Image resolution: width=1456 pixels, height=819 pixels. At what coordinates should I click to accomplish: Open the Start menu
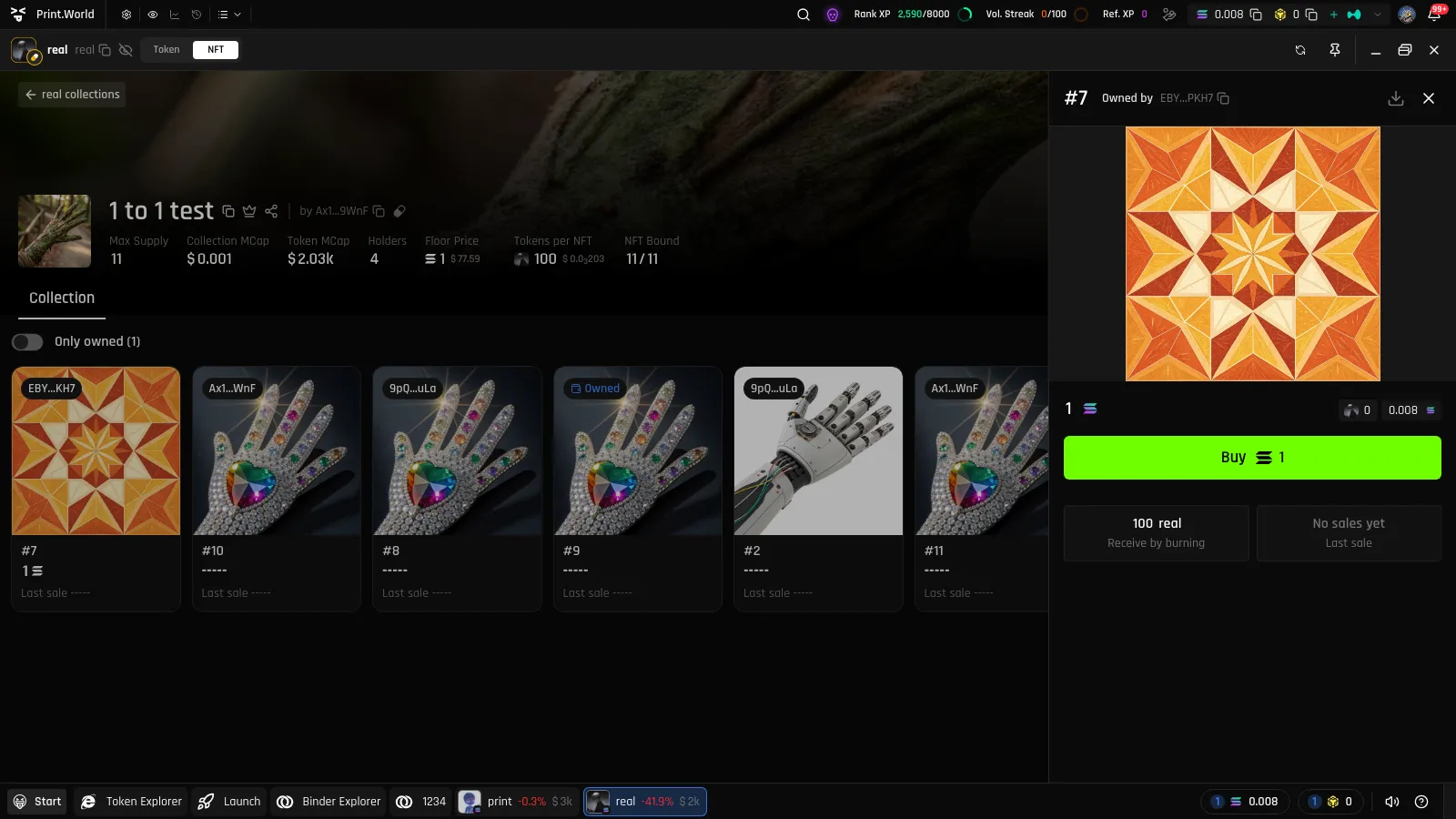coord(37,802)
